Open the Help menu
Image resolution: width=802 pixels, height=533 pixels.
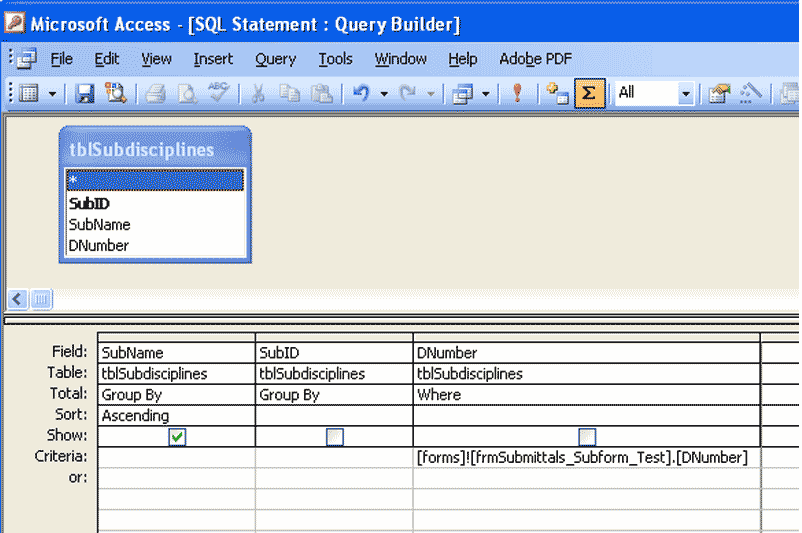[x=462, y=59]
